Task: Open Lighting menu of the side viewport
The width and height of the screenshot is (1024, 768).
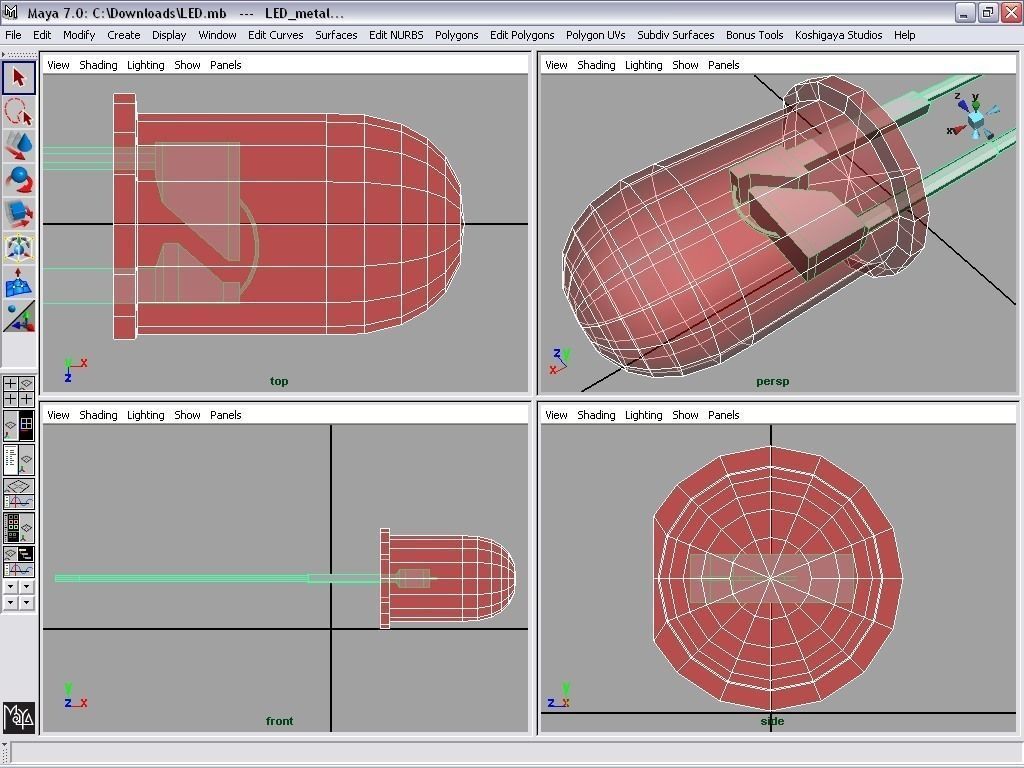Action: [x=644, y=415]
